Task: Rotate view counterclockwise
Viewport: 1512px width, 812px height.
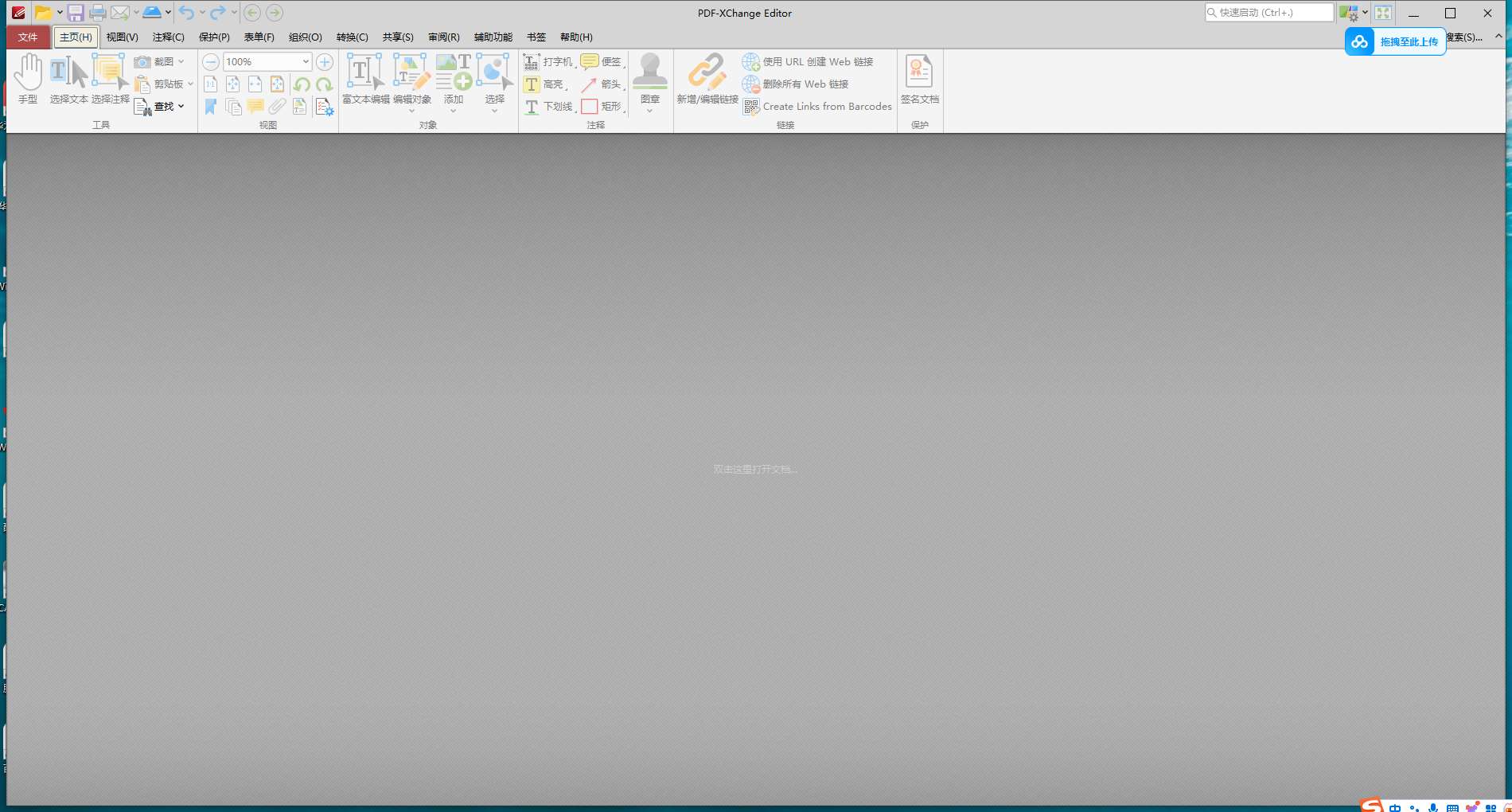Action: click(x=302, y=84)
